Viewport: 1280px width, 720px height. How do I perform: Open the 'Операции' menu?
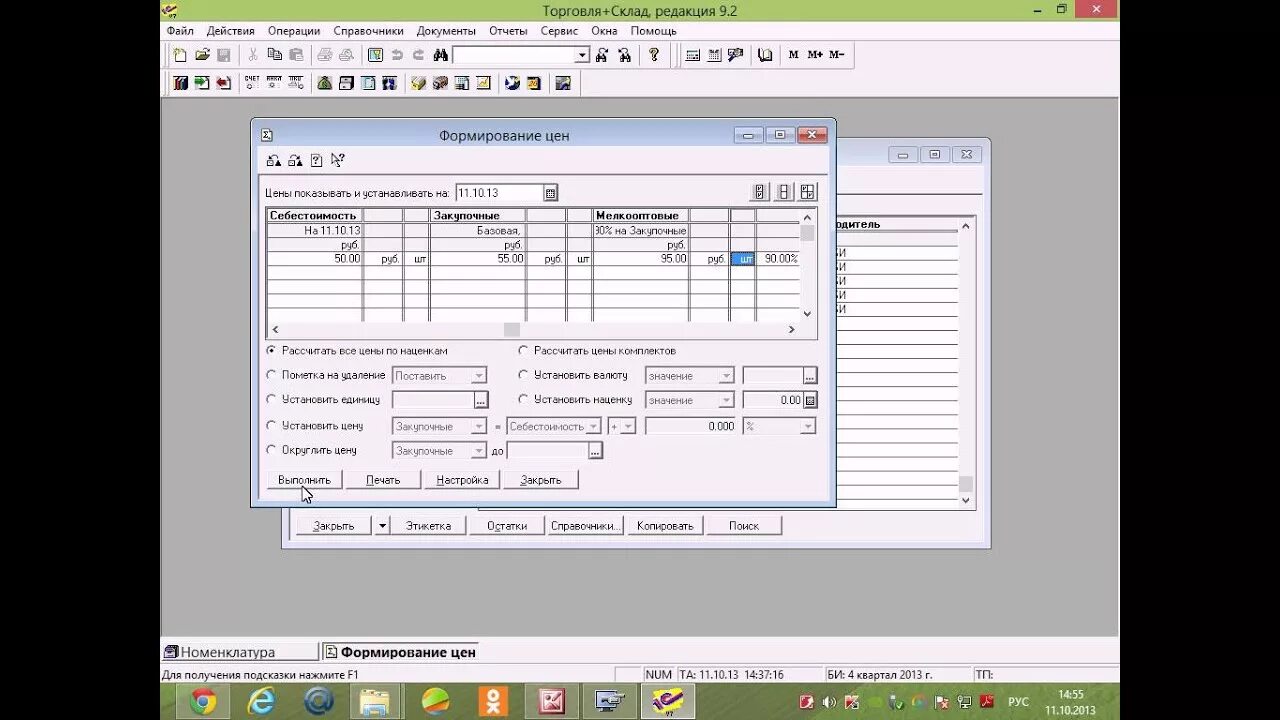tap(294, 31)
